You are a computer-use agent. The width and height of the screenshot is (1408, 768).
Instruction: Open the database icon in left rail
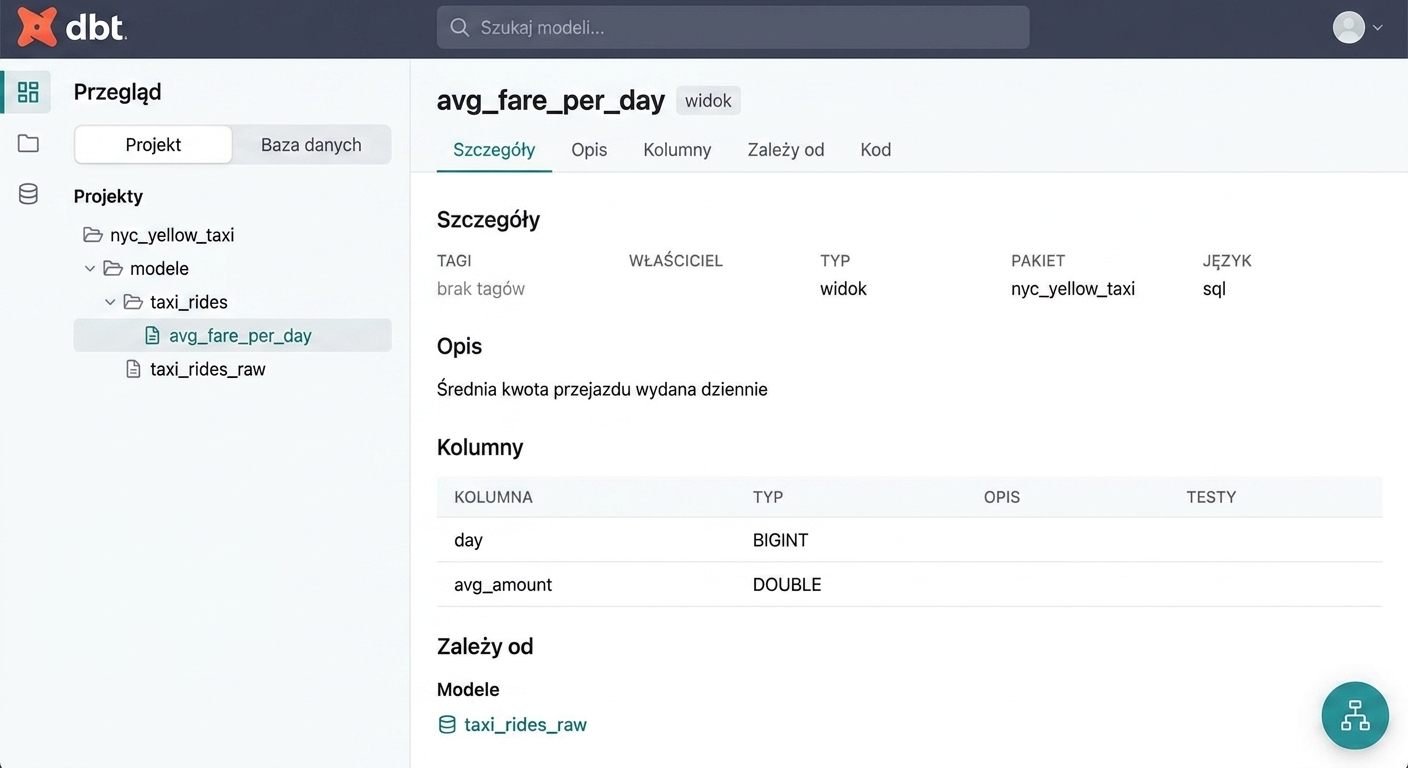pyautogui.click(x=28, y=194)
